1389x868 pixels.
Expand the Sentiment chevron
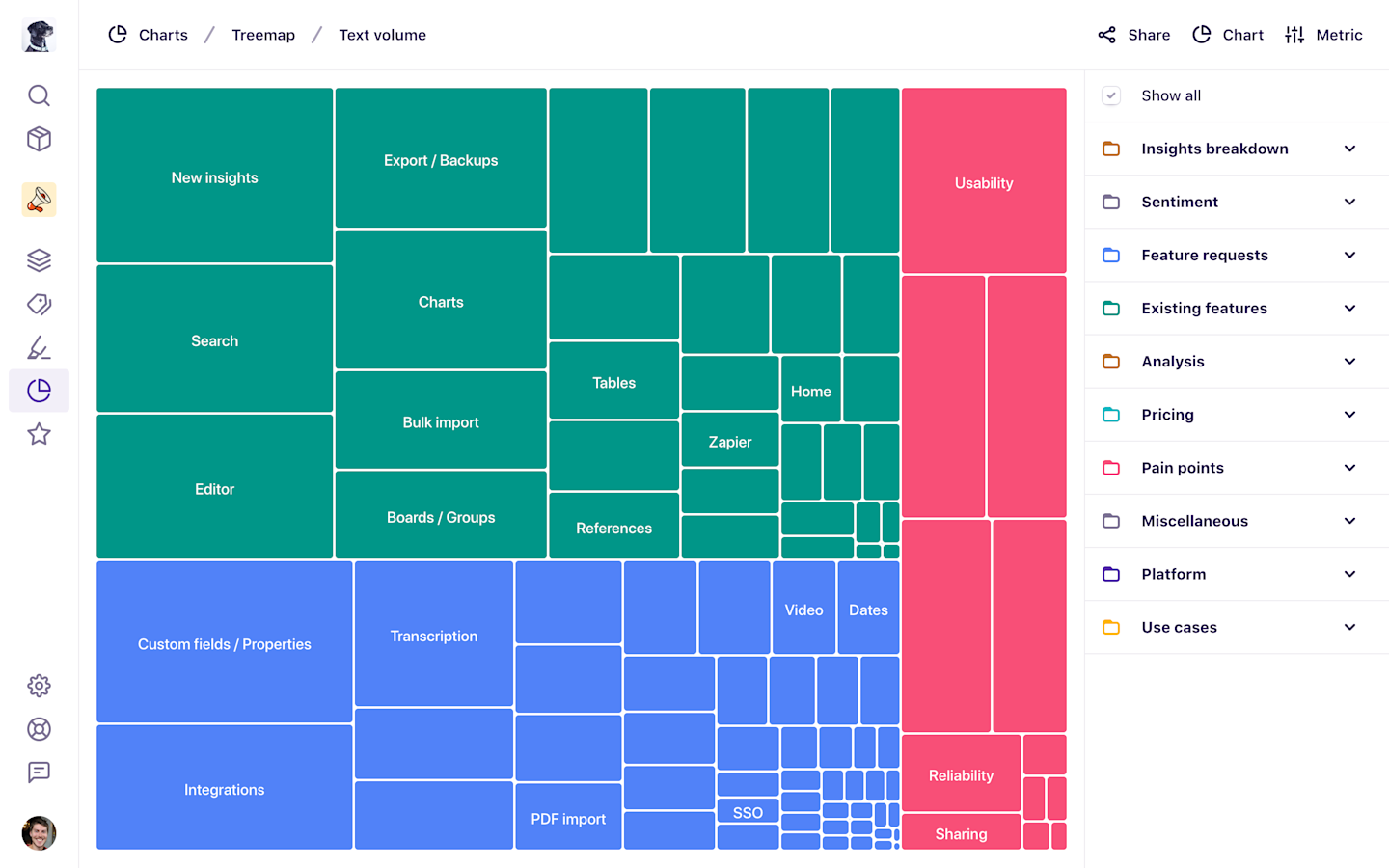pos(1349,202)
